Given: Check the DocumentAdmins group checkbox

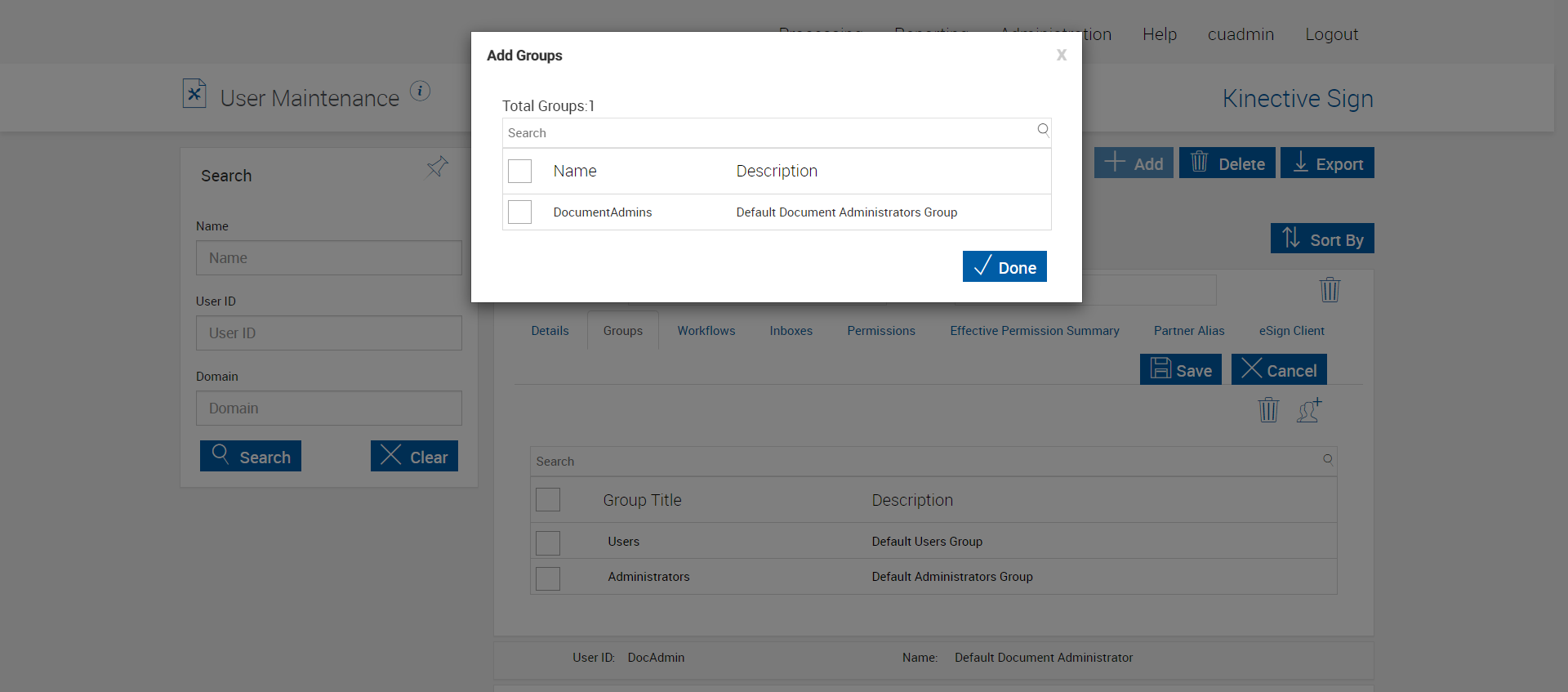Looking at the screenshot, I should [520, 212].
